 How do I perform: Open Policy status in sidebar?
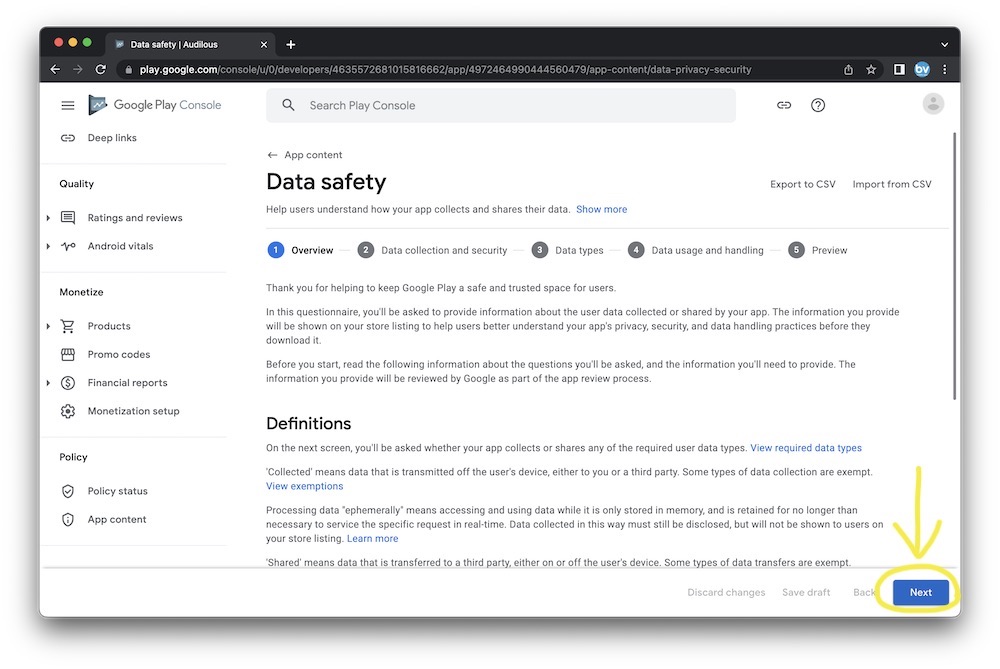(x=117, y=491)
